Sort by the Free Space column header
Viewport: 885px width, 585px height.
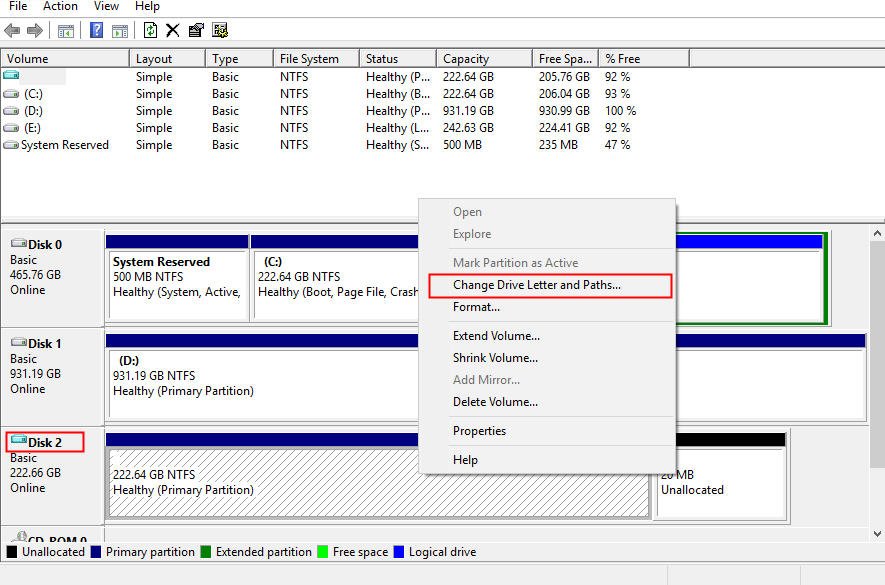[x=566, y=59]
